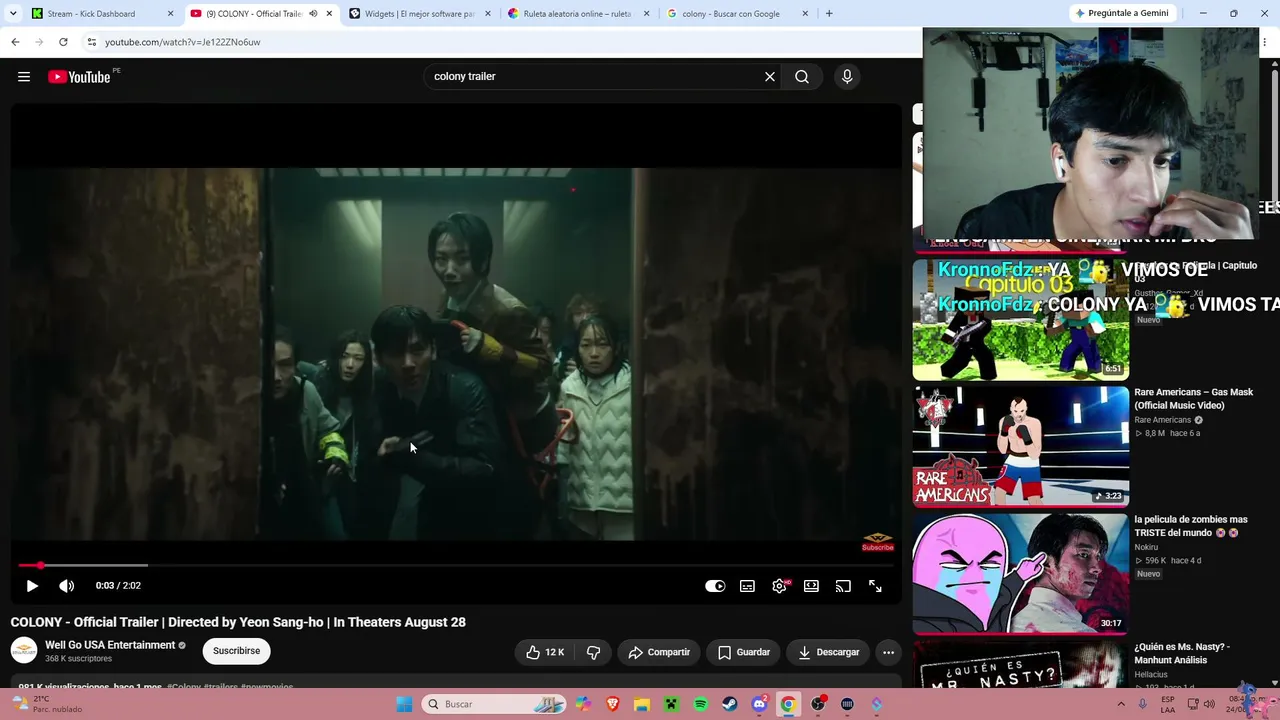This screenshot has width=1280, height=720.
Task: Mute the COLONY tab audio indicator
Action: click(x=313, y=14)
